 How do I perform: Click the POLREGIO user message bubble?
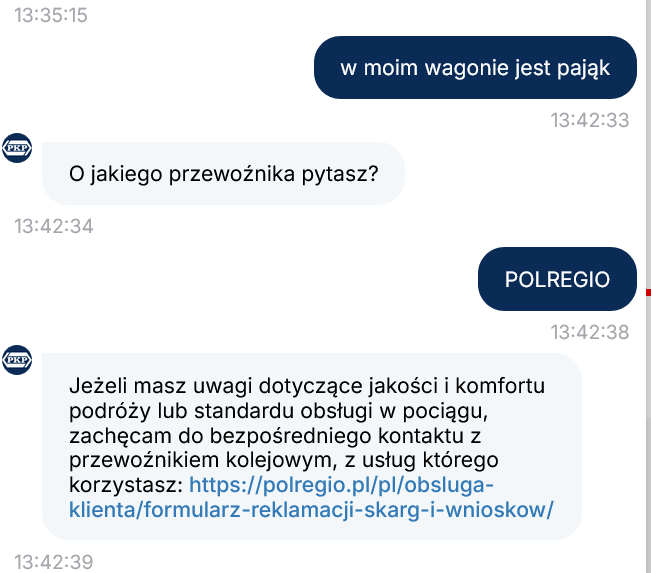(x=557, y=279)
